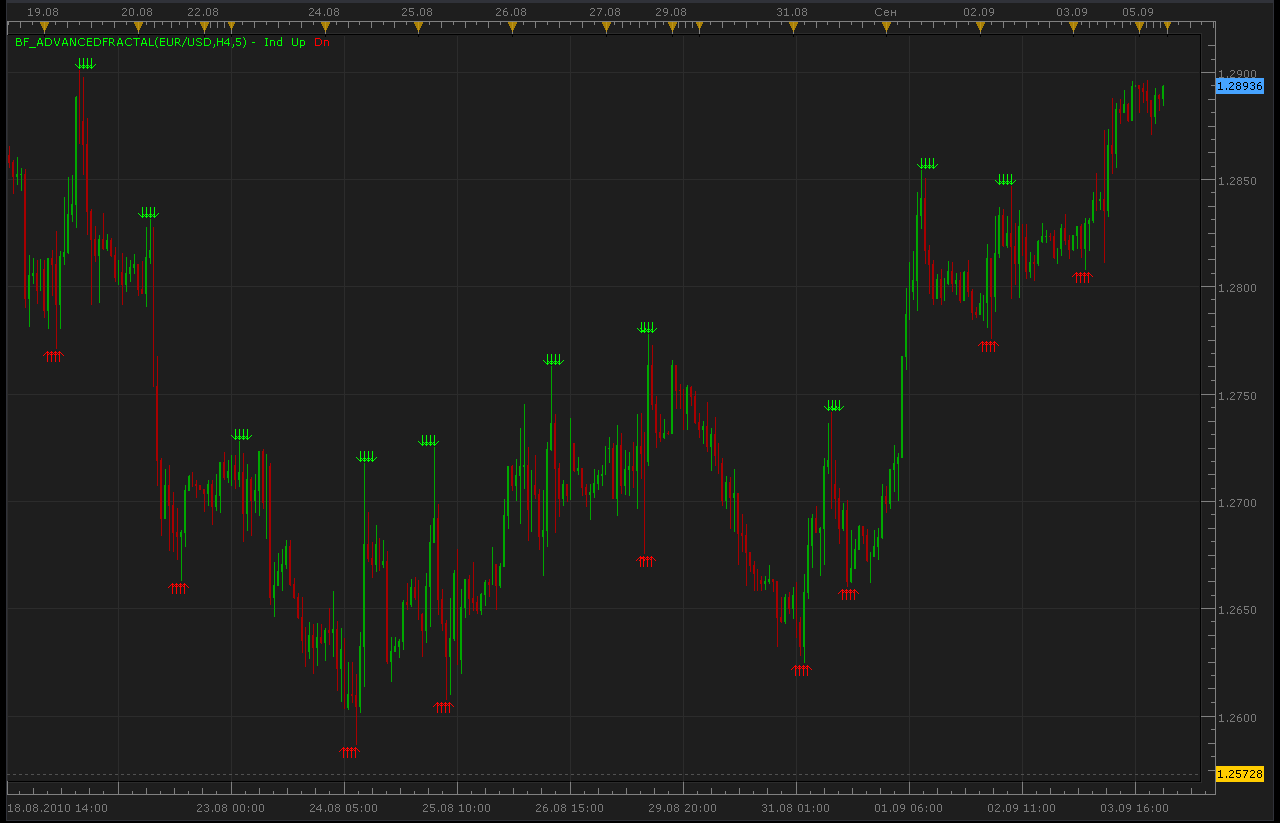Select the gold marker beneath 05.09
1280x823 pixels.
[1138, 27]
